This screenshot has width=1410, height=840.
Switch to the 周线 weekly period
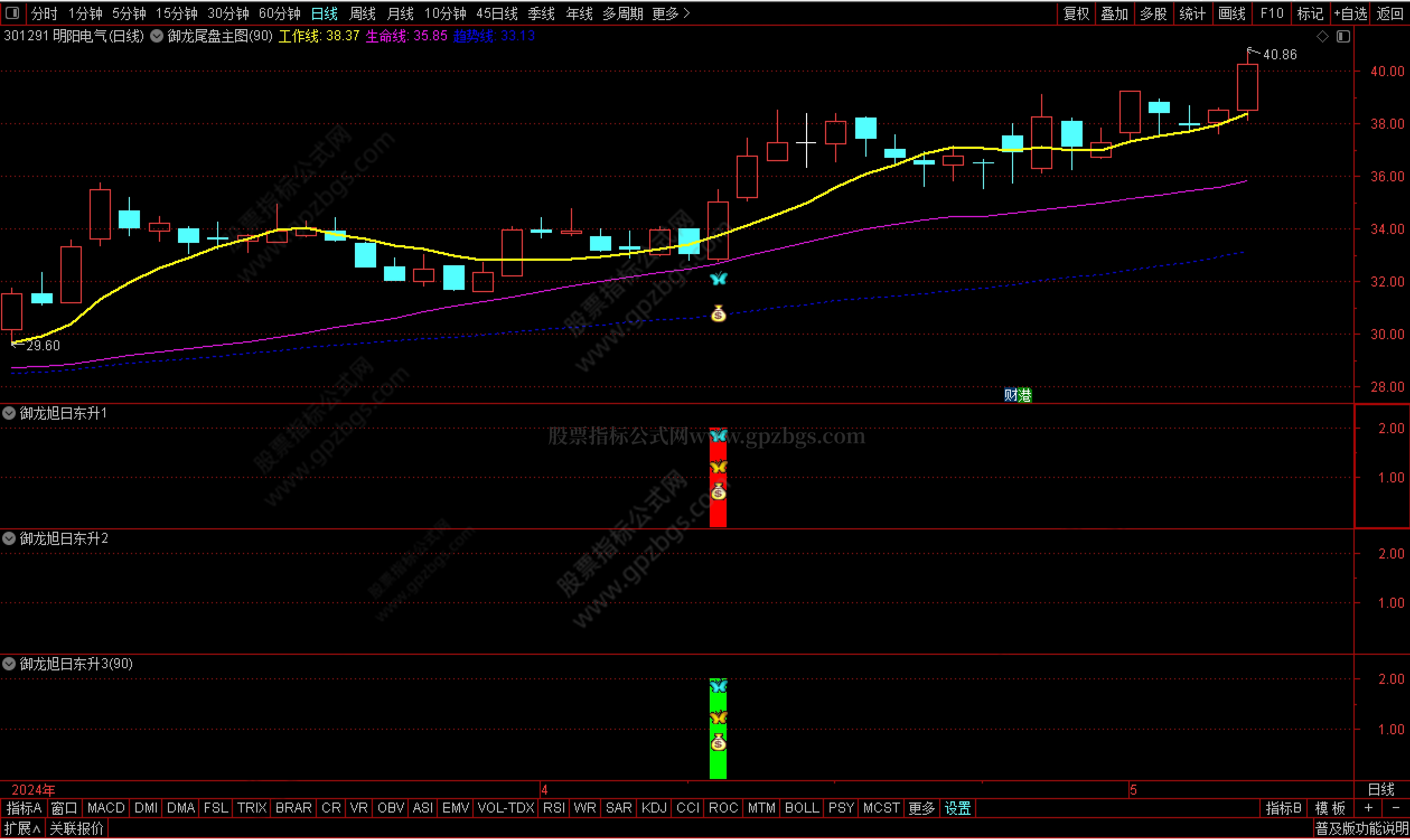(x=362, y=13)
